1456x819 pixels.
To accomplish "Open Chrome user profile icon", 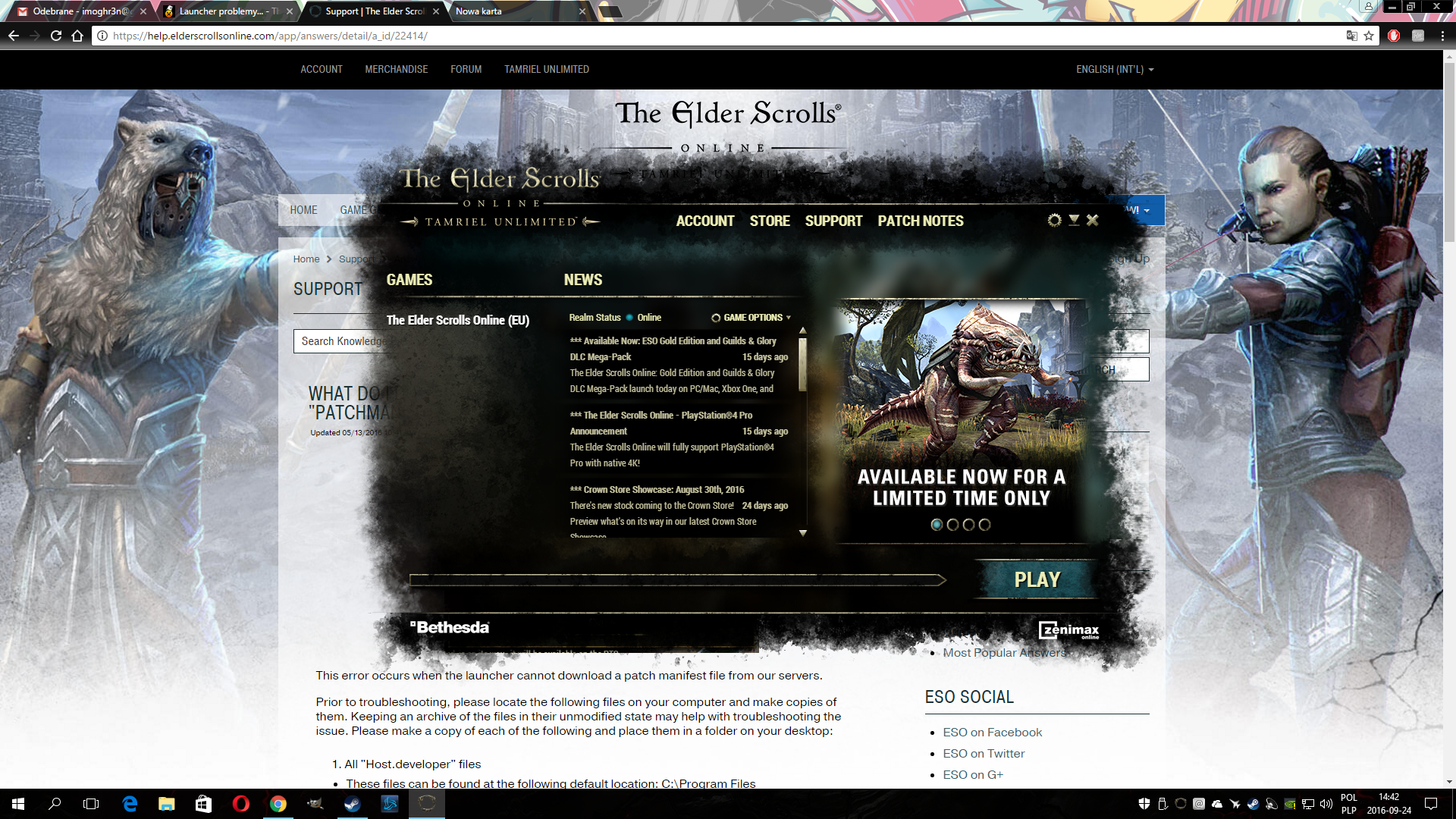I will [x=1369, y=6].
